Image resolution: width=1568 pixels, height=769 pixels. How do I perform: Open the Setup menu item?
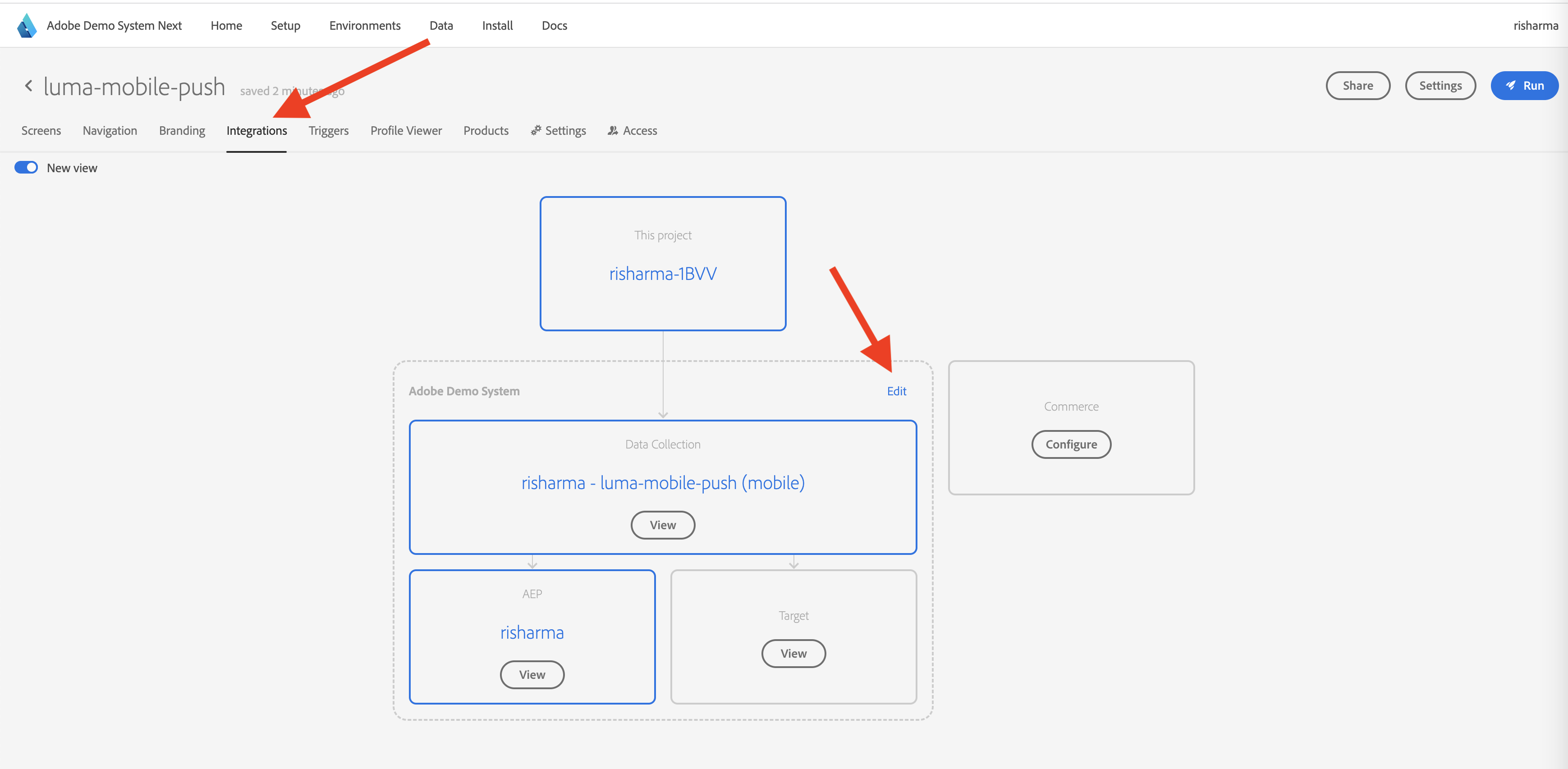(x=285, y=26)
